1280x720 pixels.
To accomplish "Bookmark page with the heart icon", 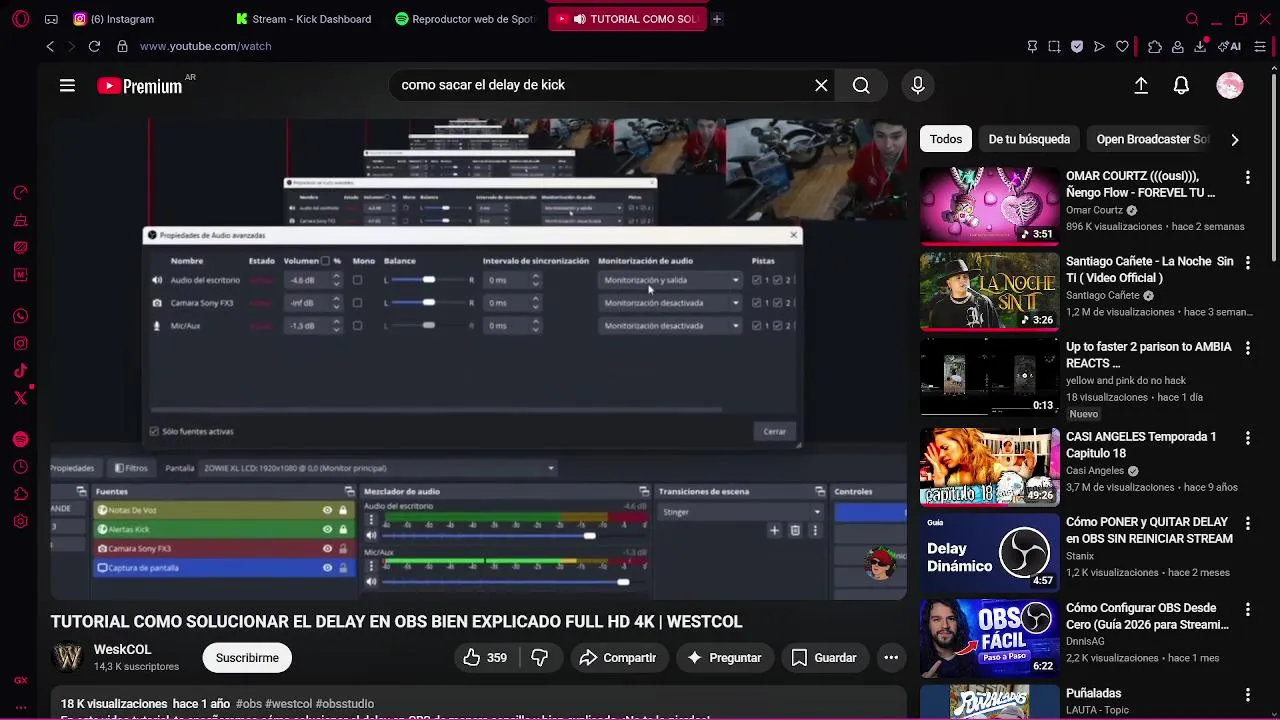I will pyautogui.click(x=1122, y=46).
